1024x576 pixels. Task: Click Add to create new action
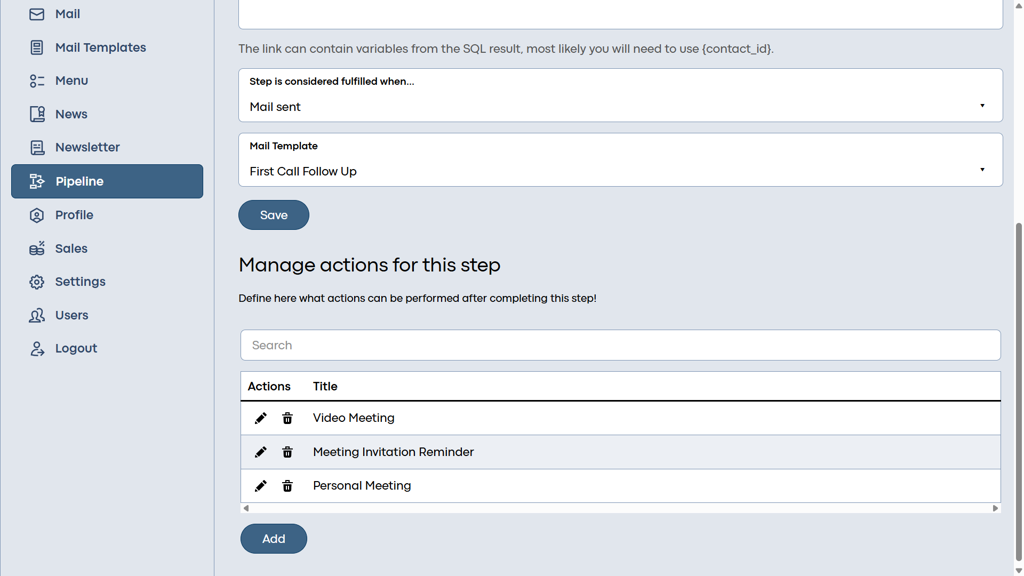pos(273,539)
